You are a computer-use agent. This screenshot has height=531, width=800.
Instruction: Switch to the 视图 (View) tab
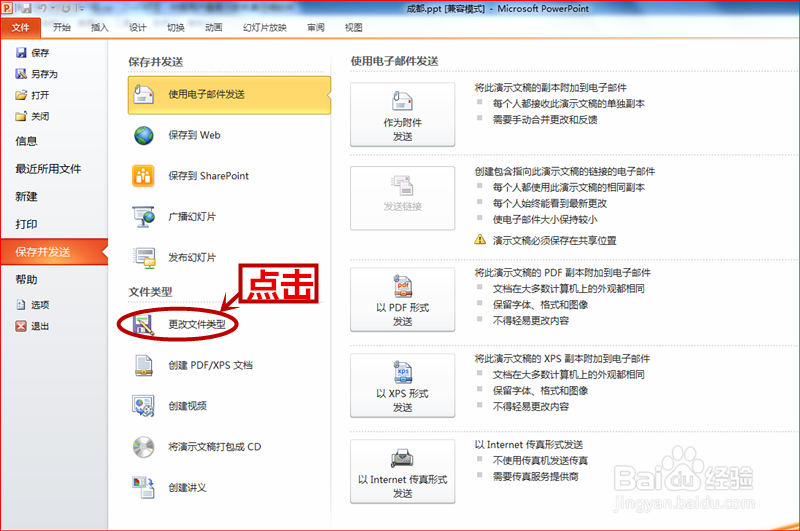tap(354, 28)
